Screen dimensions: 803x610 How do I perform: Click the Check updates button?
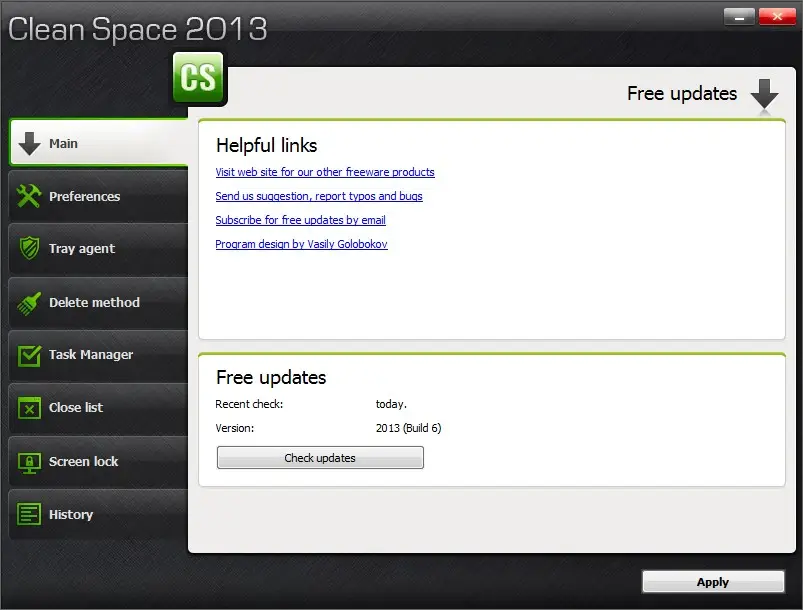coord(320,457)
